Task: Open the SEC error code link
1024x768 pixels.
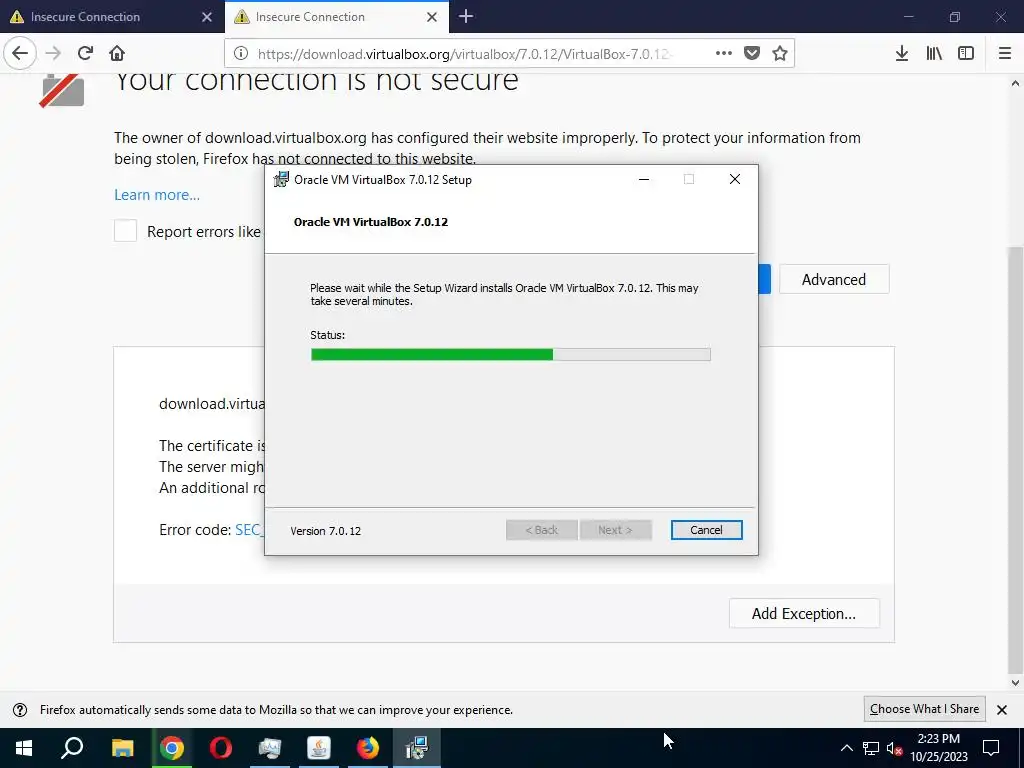Action: (249, 530)
